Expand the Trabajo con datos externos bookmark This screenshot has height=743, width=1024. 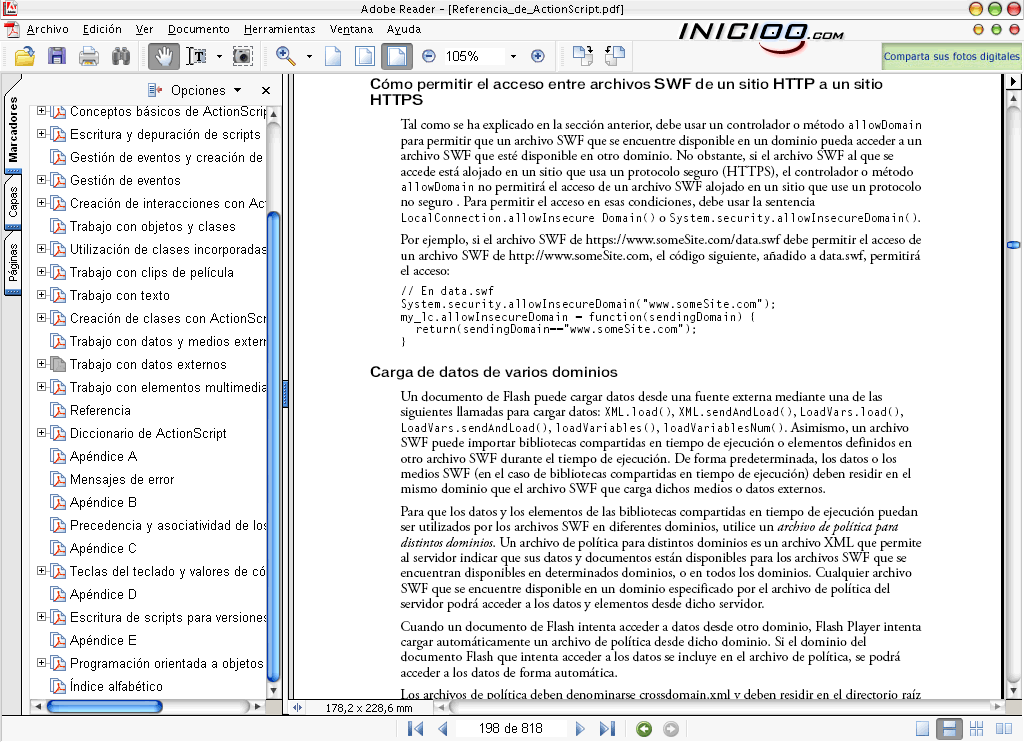pos(41,364)
